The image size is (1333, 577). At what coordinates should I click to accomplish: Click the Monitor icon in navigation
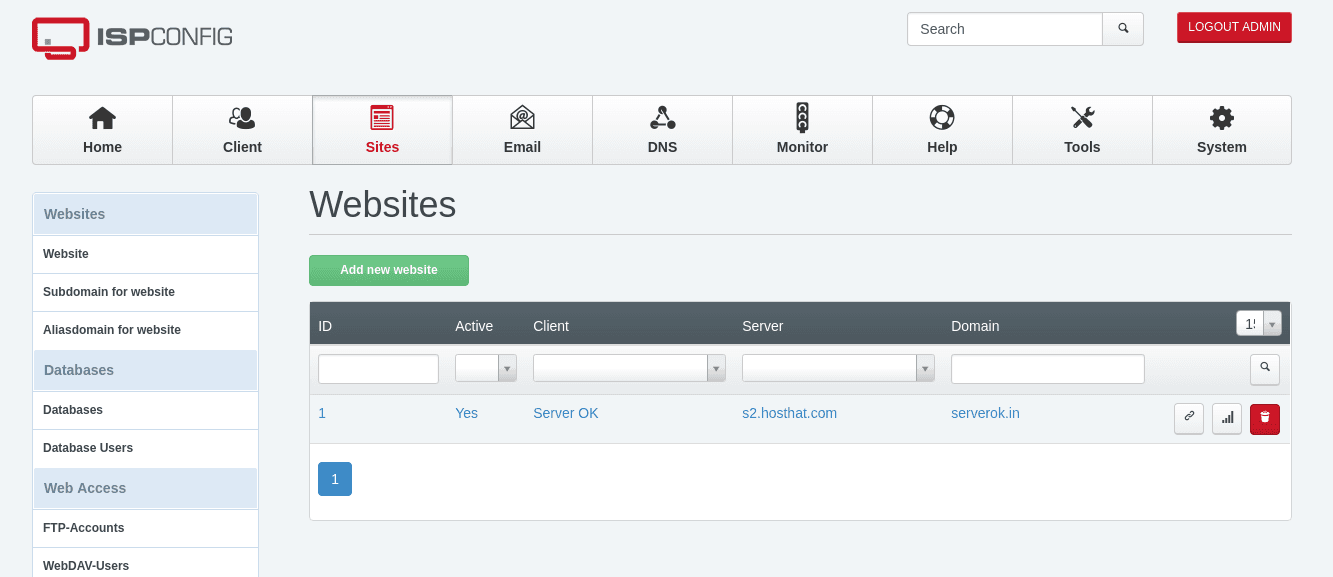[x=802, y=118]
